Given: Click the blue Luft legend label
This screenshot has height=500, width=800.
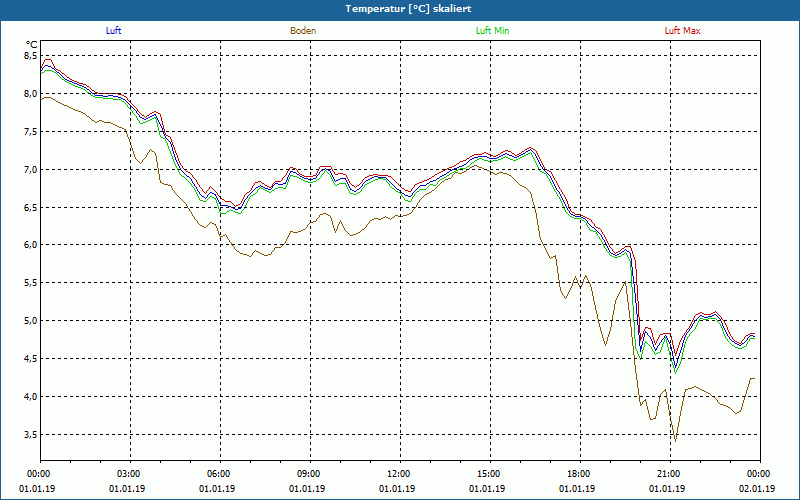Looking at the screenshot, I should coord(113,31).
